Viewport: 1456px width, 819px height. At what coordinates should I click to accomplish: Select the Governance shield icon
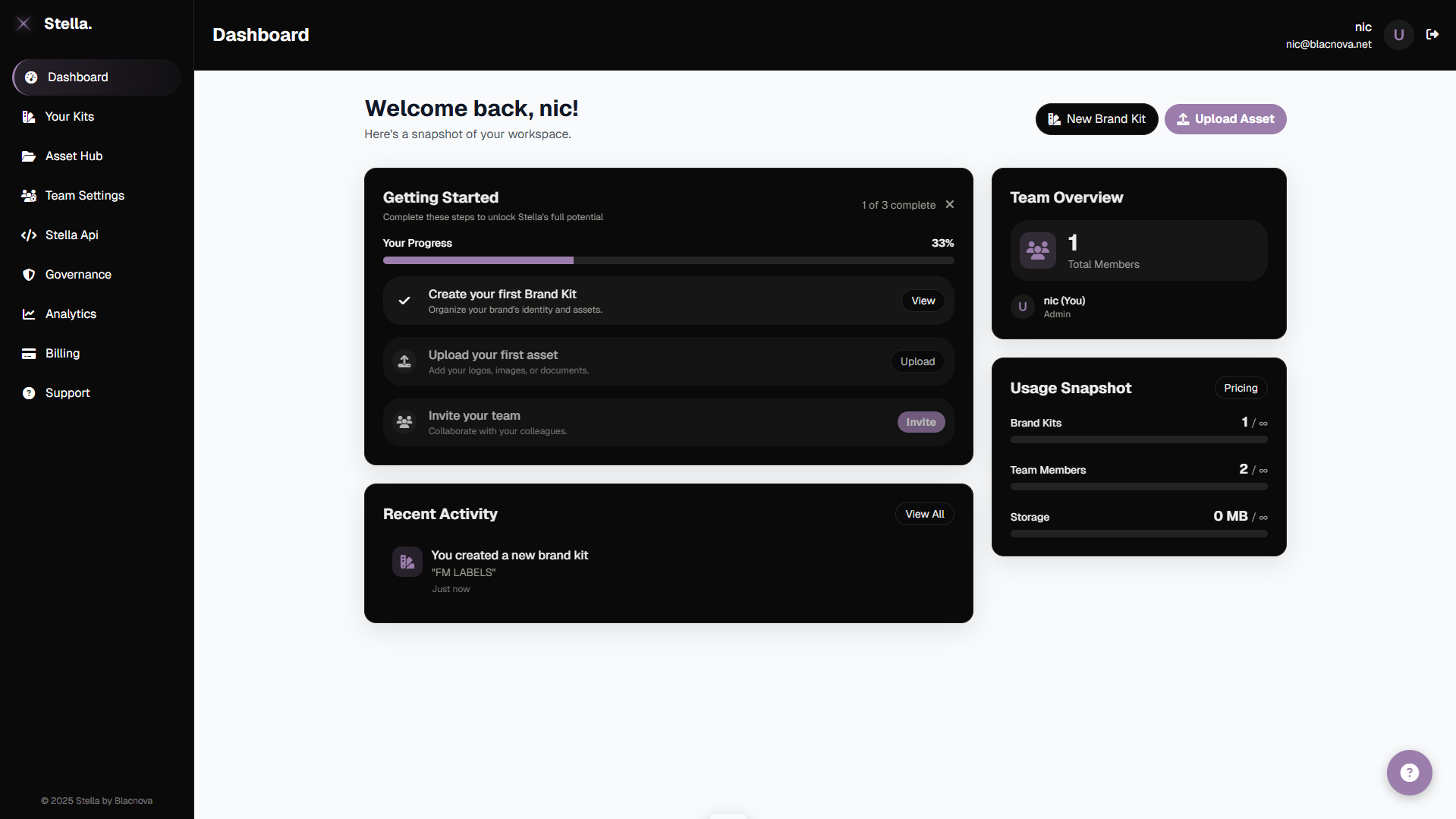[x=28, y=274]
